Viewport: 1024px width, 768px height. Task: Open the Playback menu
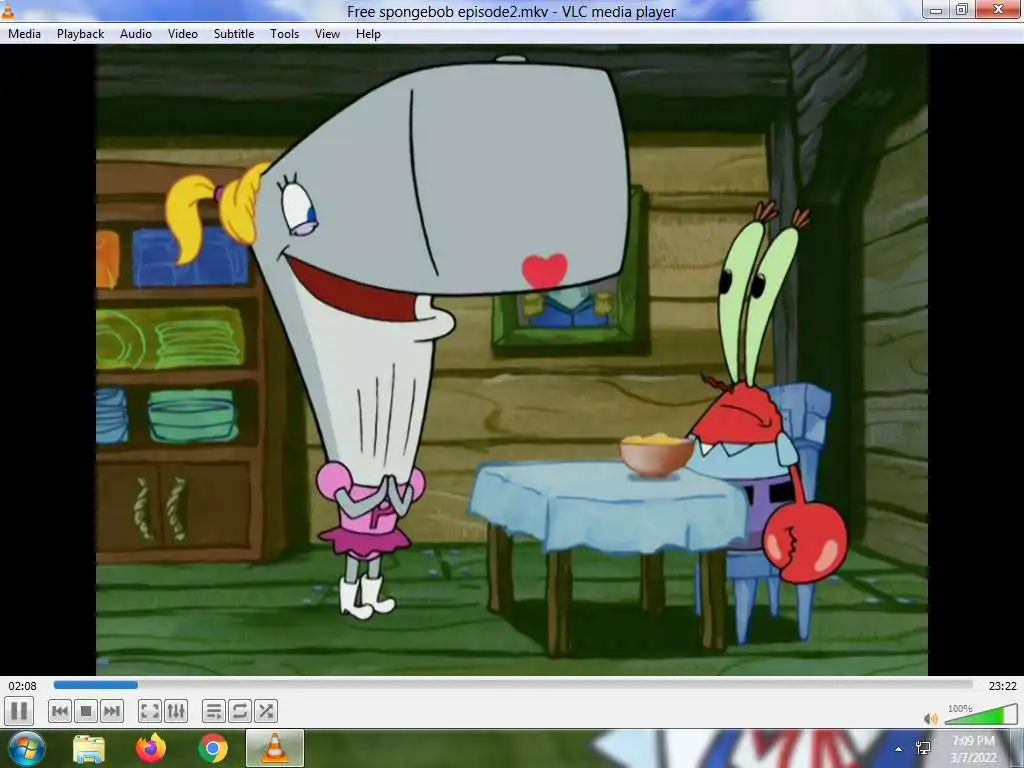pos(80,34)
